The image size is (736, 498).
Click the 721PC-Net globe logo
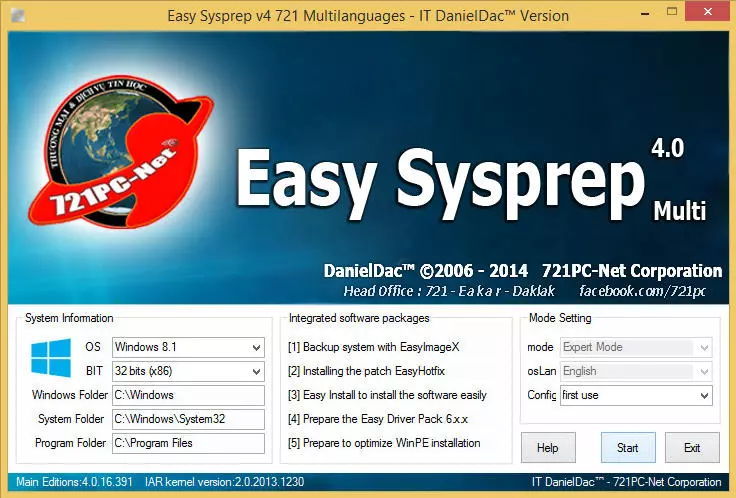coord(121,153)
